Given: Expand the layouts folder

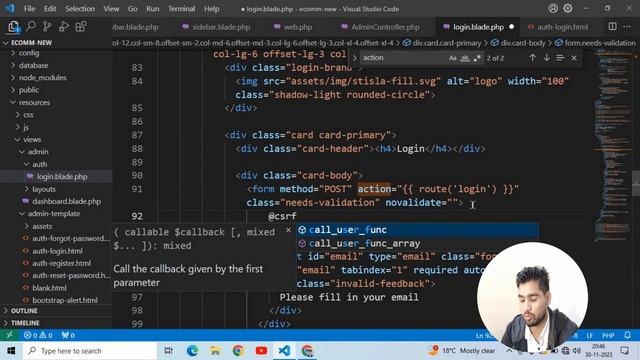Looking at the screenshot, I should [56, 189].
